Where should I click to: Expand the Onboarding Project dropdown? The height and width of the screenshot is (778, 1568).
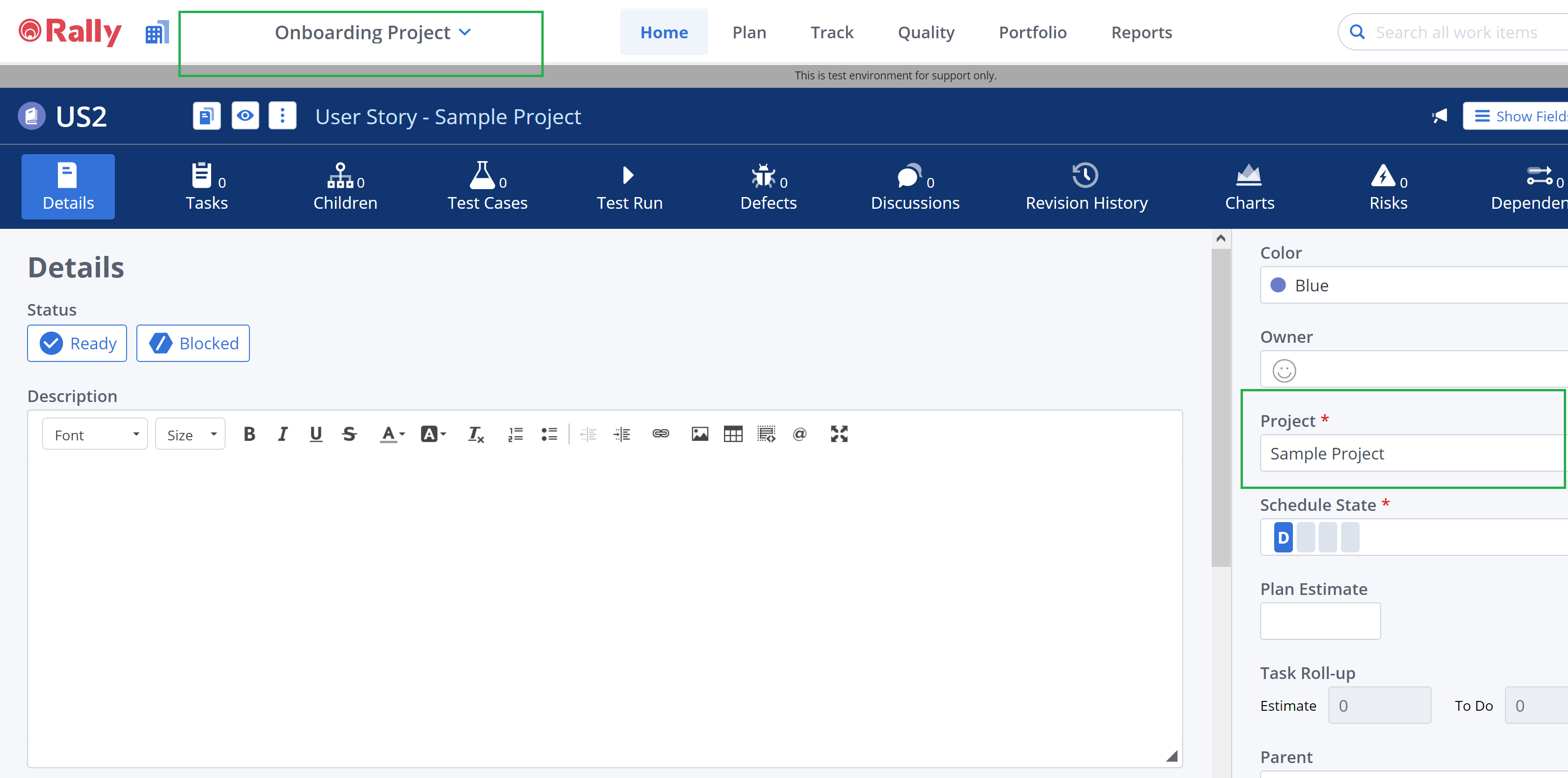pyautogui.click(x=373, y=32)
